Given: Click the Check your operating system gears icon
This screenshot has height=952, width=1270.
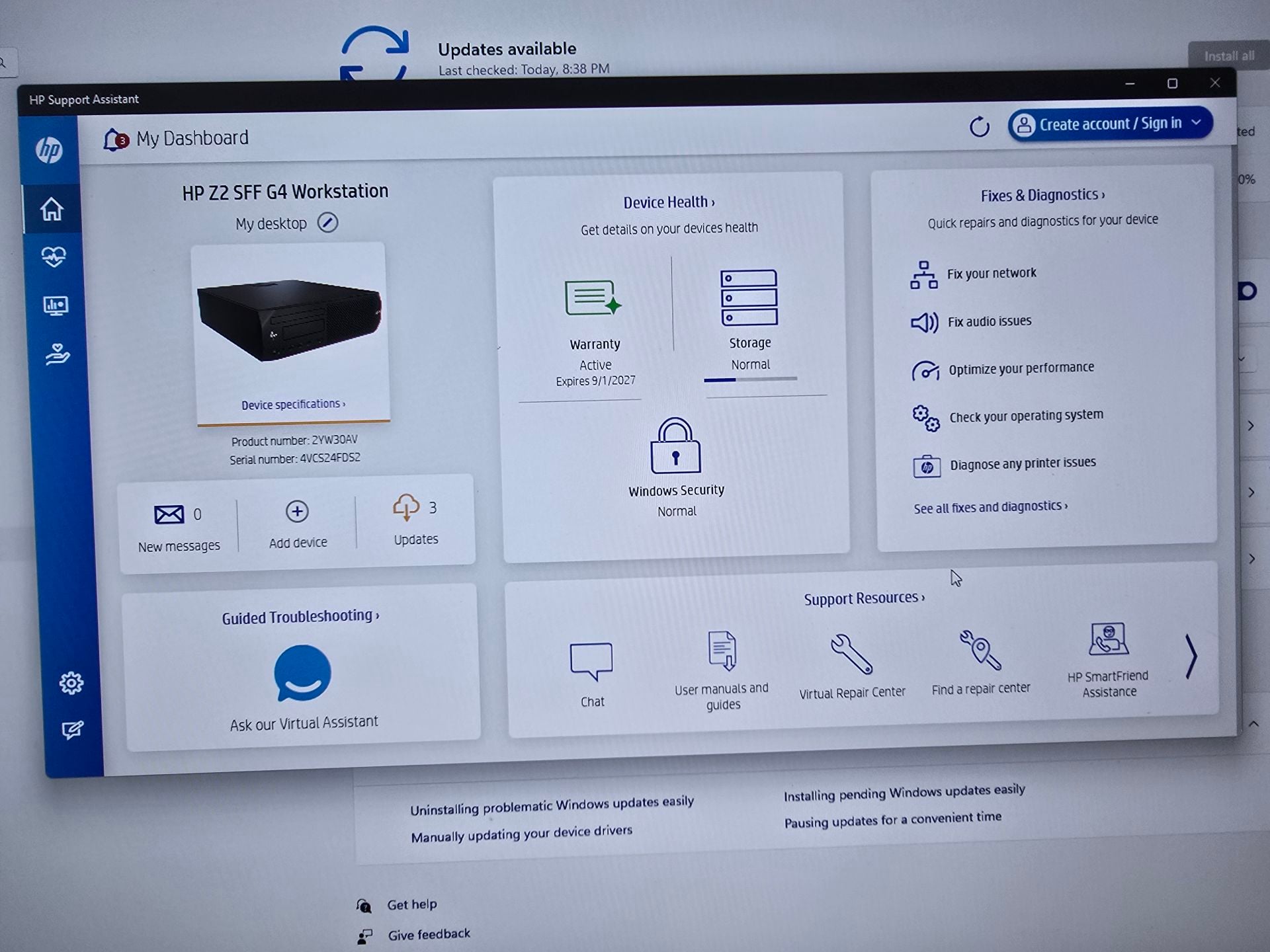Looking at the screenshot, I should (x=926, y=418).
